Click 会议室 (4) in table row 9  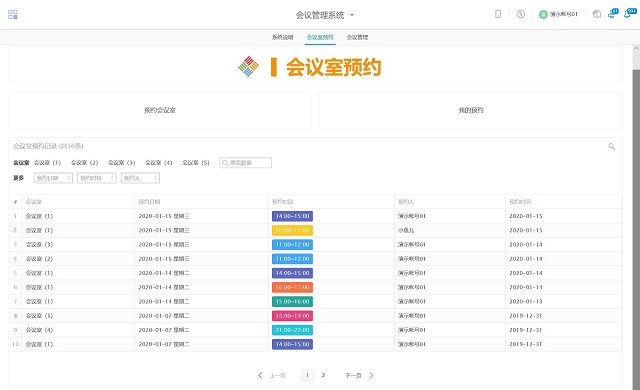pyautogui.click(x=39, y=330)
